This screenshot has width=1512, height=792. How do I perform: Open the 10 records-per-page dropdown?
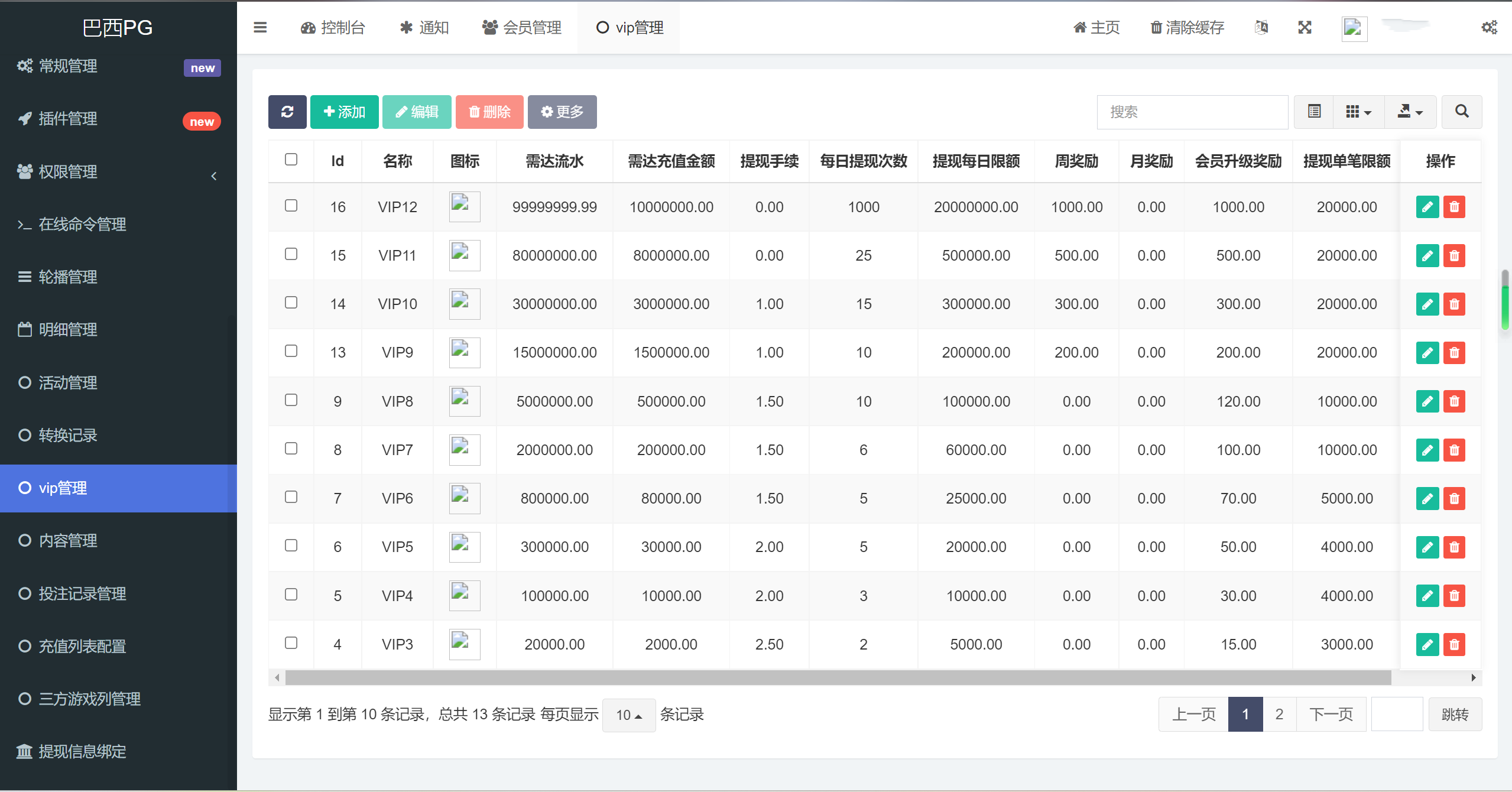(x=628, y=715)
